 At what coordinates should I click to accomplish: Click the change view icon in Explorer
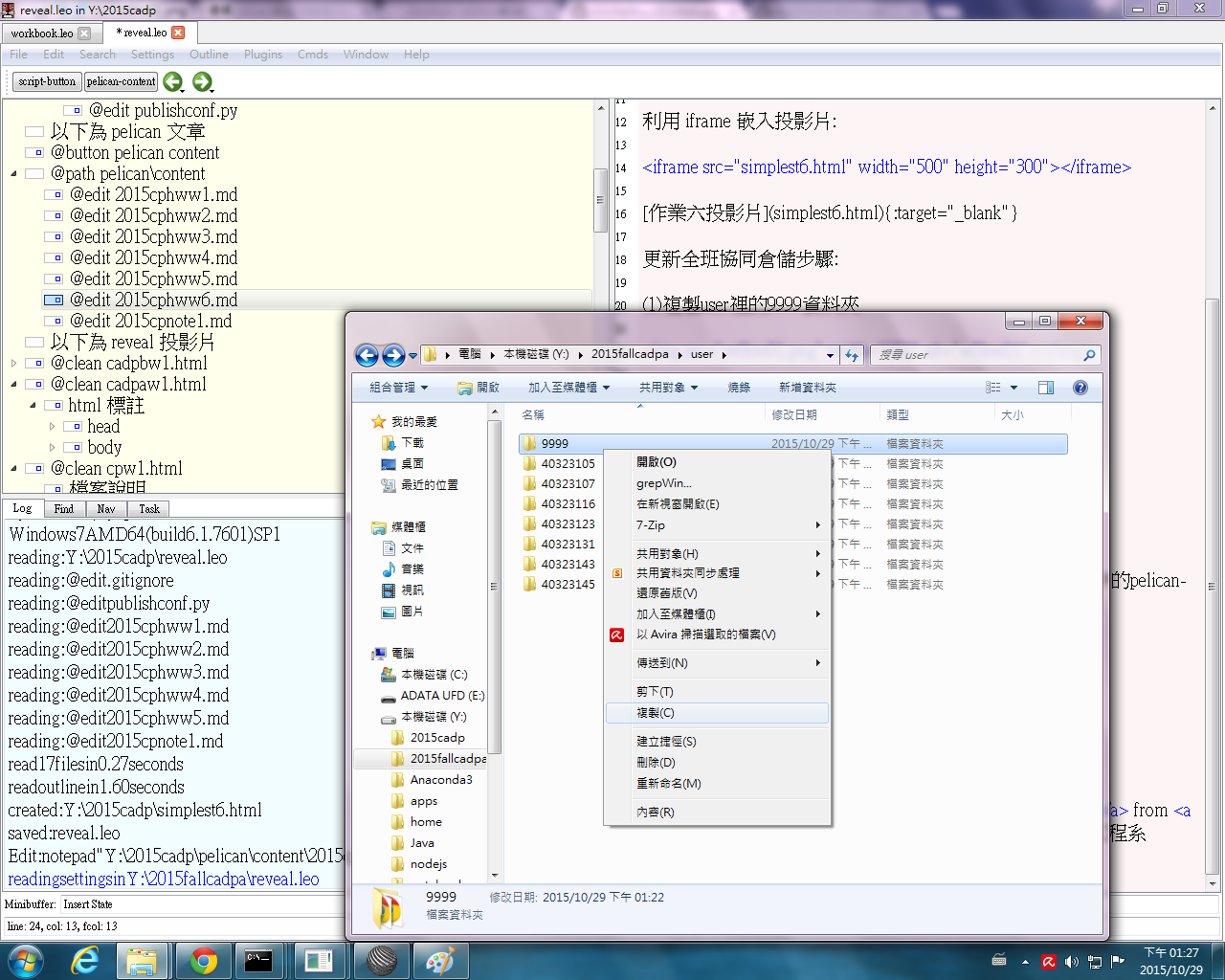point(993,388)
